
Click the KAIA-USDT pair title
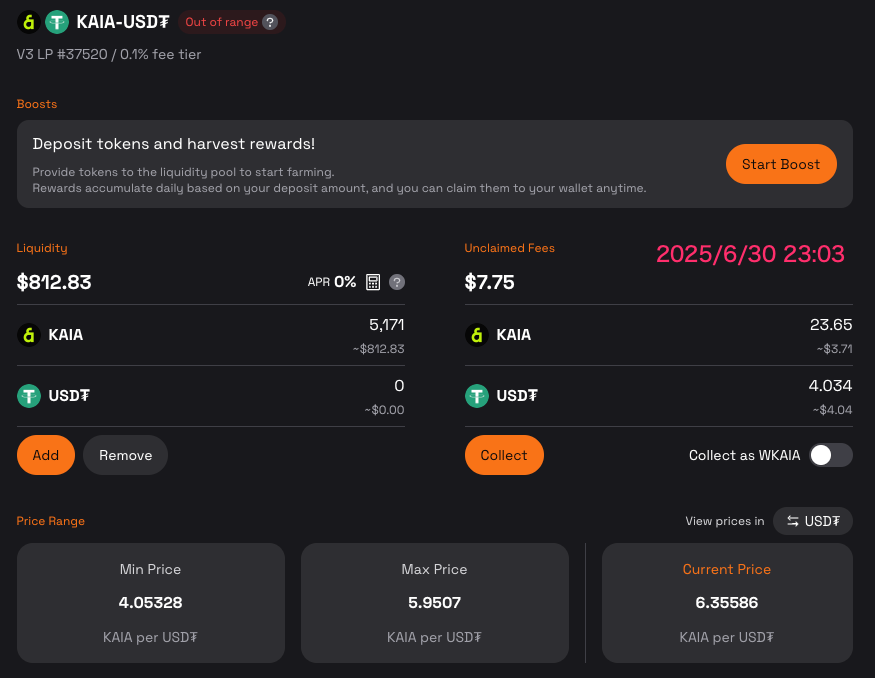(123, 22)
